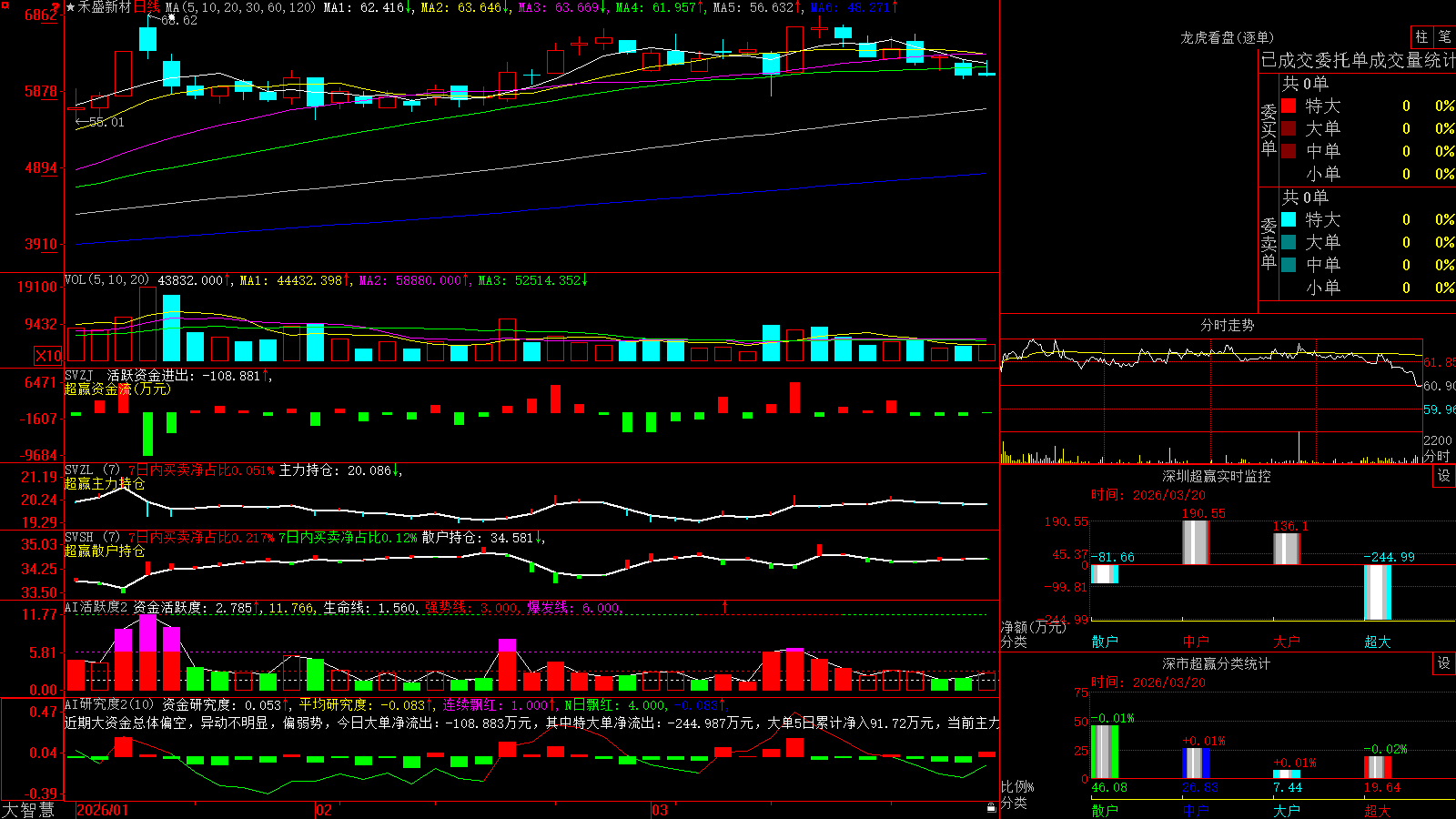Switch to 笔 tick view
This screenshot has width=1456, height=819.
pos(1445,37)
